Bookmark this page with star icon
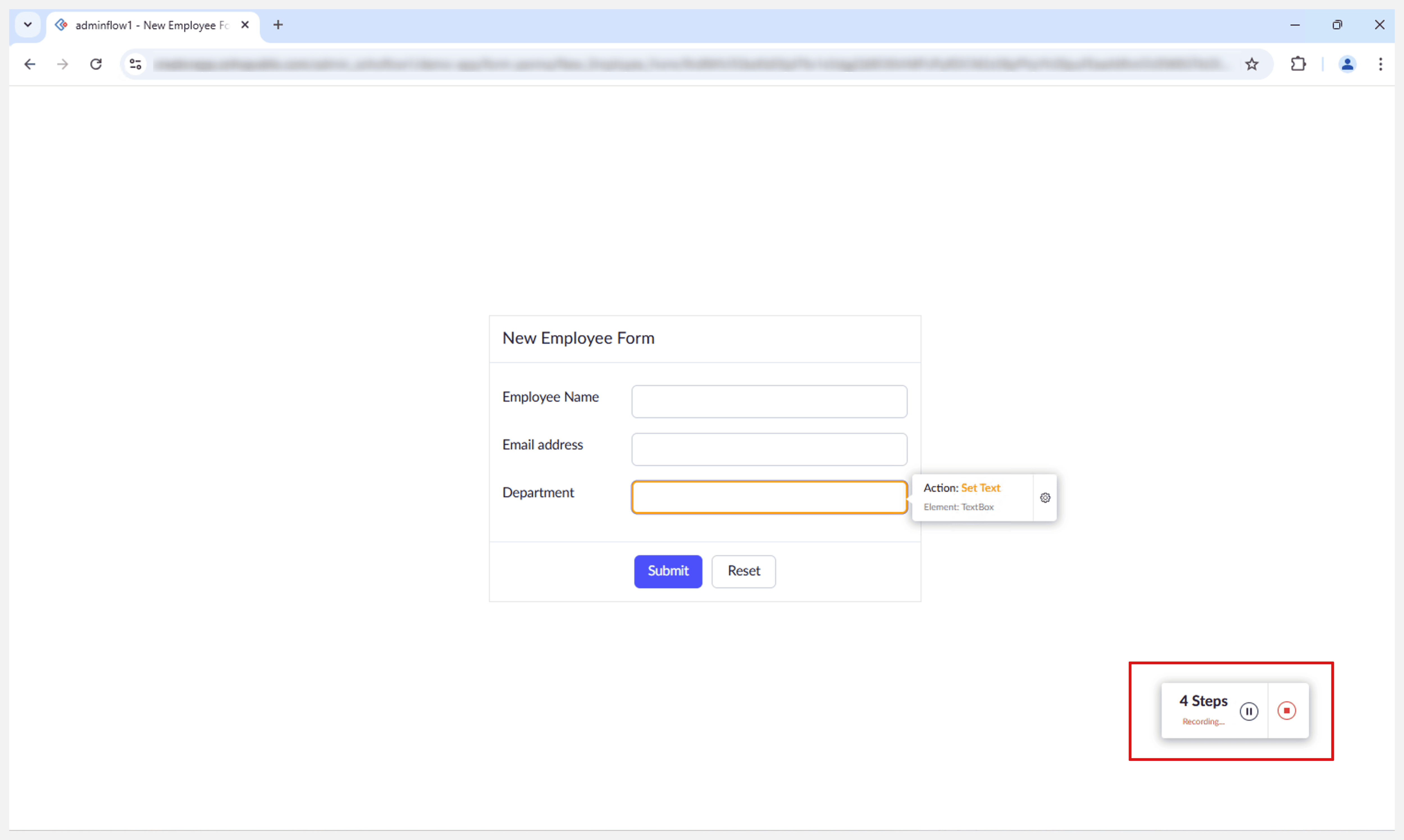 [x=1252, y=64]
